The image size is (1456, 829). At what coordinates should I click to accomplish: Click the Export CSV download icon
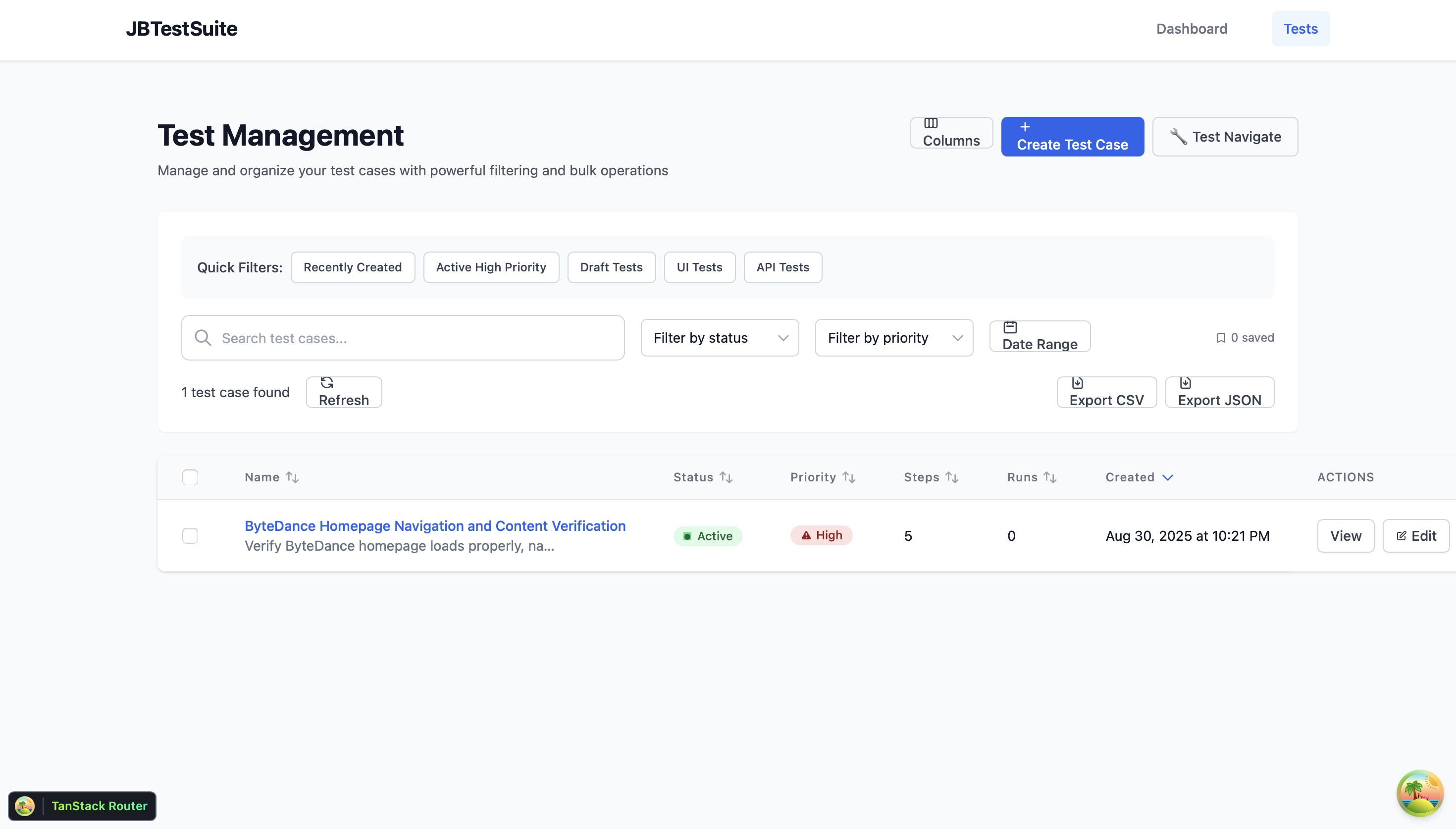(1077, 383)
